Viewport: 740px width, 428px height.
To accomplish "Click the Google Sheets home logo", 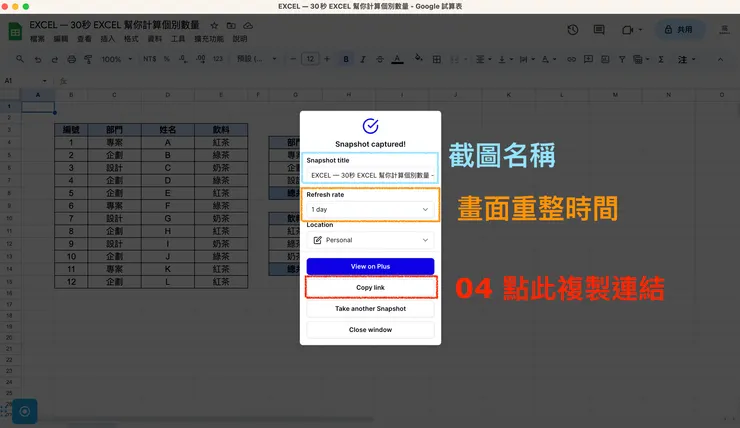I will pos(15,32).
